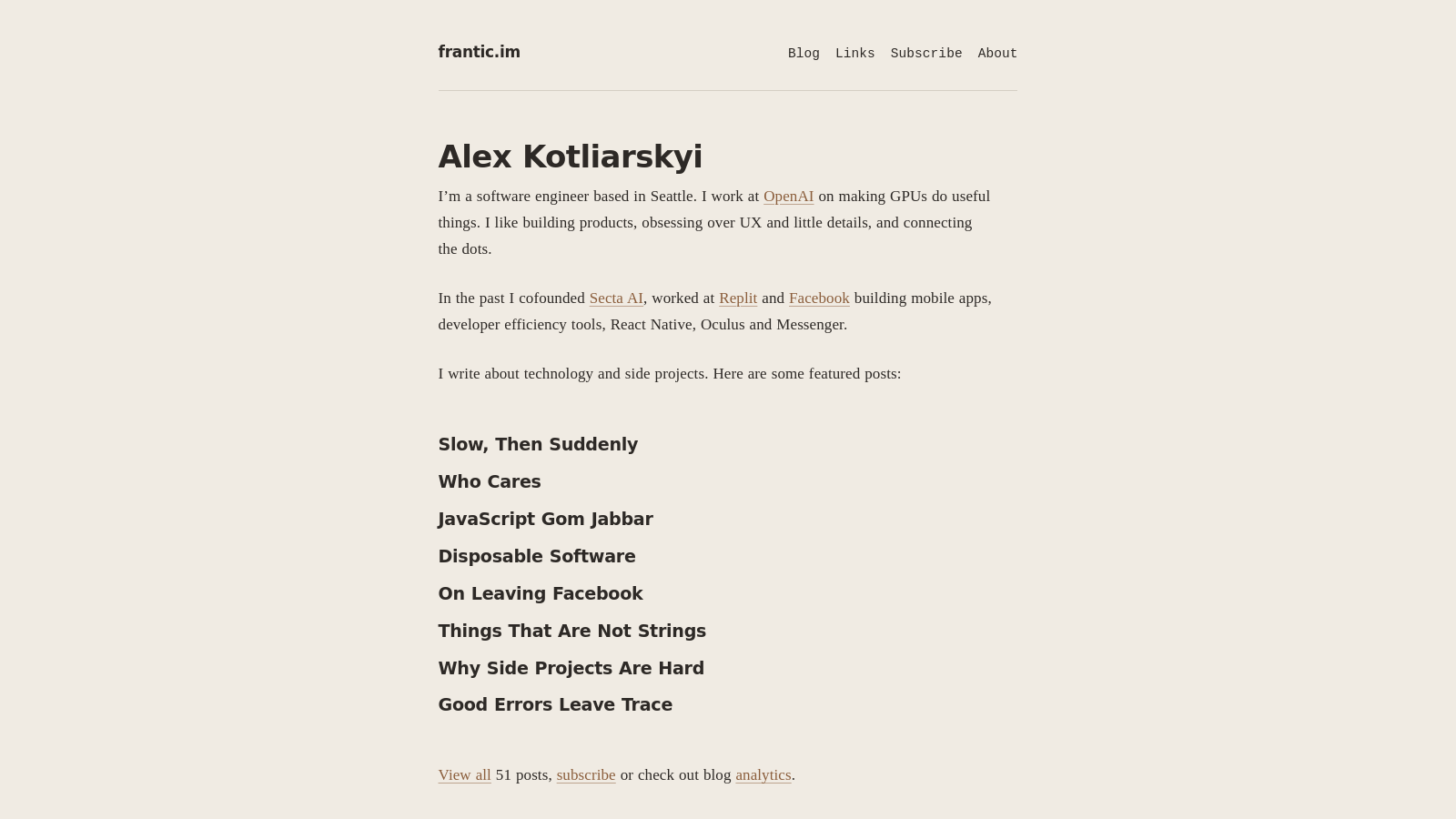Open the About page from navigation
This screenshot has width=1456, height=819.
click(x=996, y=54)
